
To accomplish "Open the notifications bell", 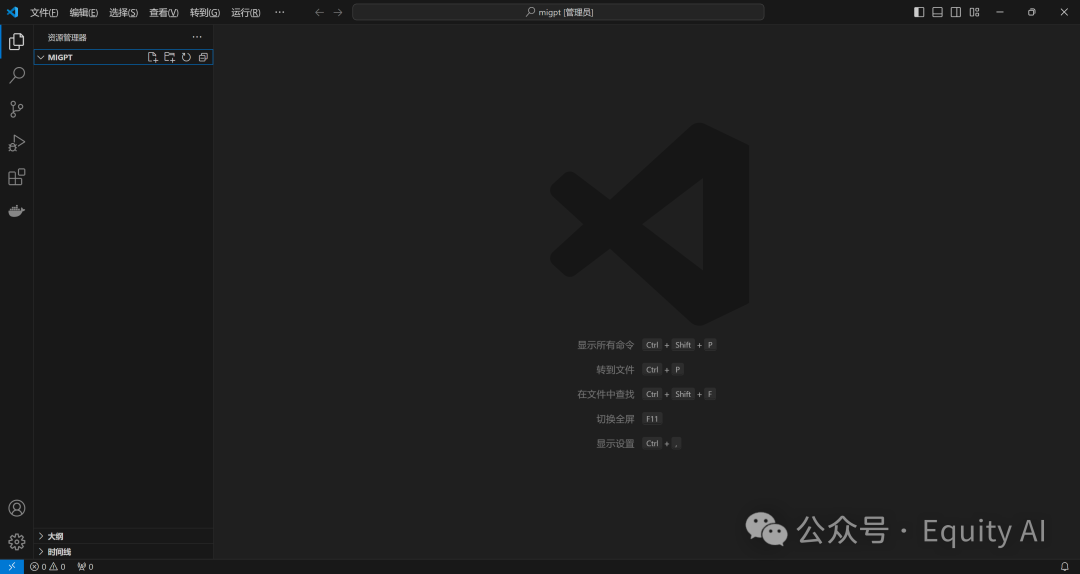I will coord(1064,566).
